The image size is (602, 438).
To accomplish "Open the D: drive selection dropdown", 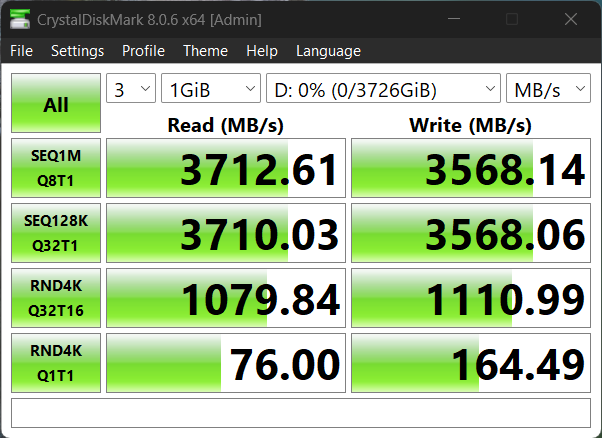I will tap(383, 89).
